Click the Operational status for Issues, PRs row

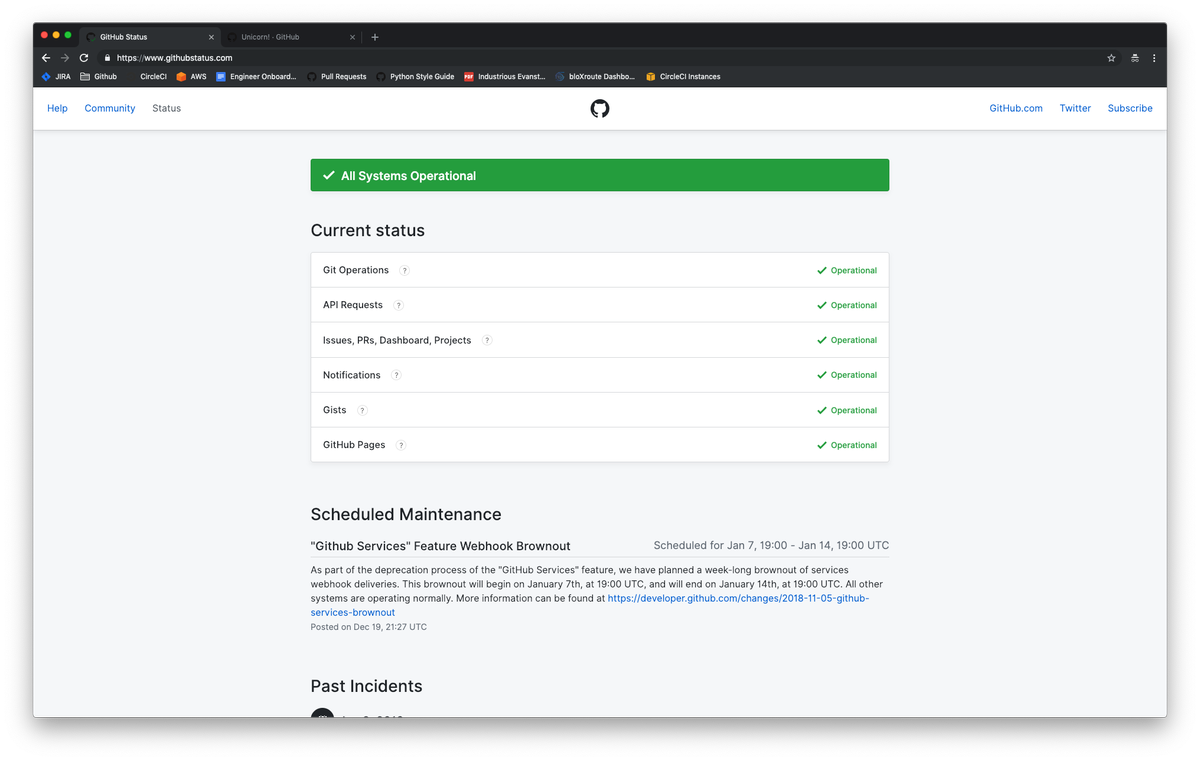[x=847, y=340]
